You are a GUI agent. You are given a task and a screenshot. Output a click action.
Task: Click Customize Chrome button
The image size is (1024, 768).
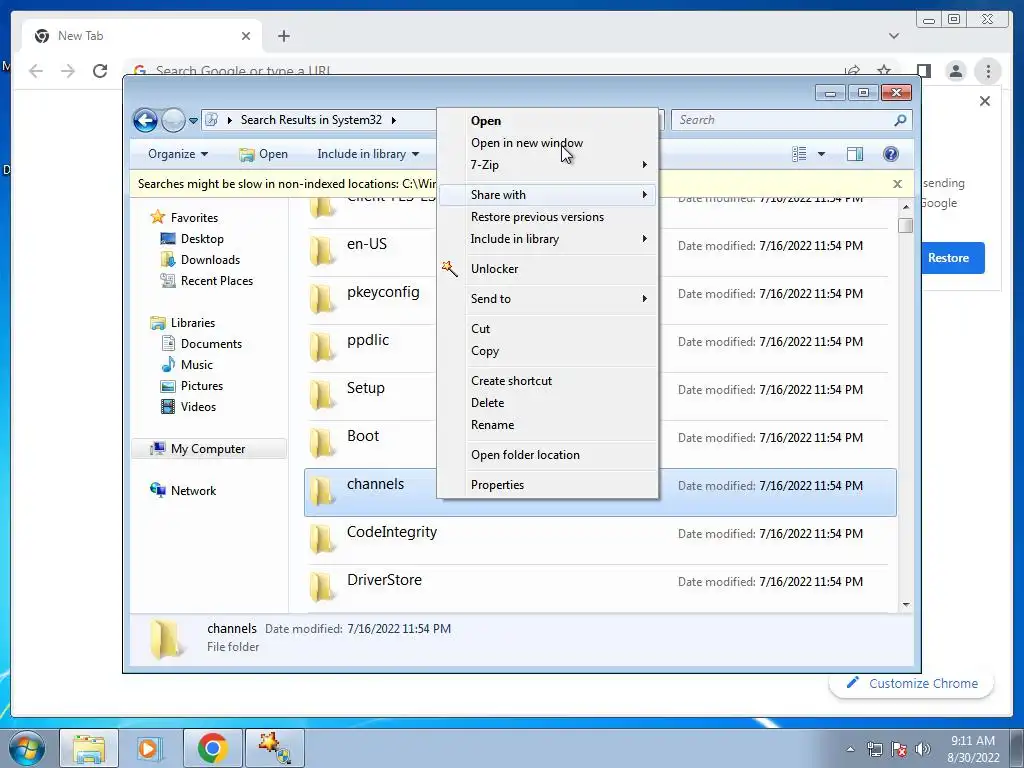pyautogui.click(x=912, y=683)
